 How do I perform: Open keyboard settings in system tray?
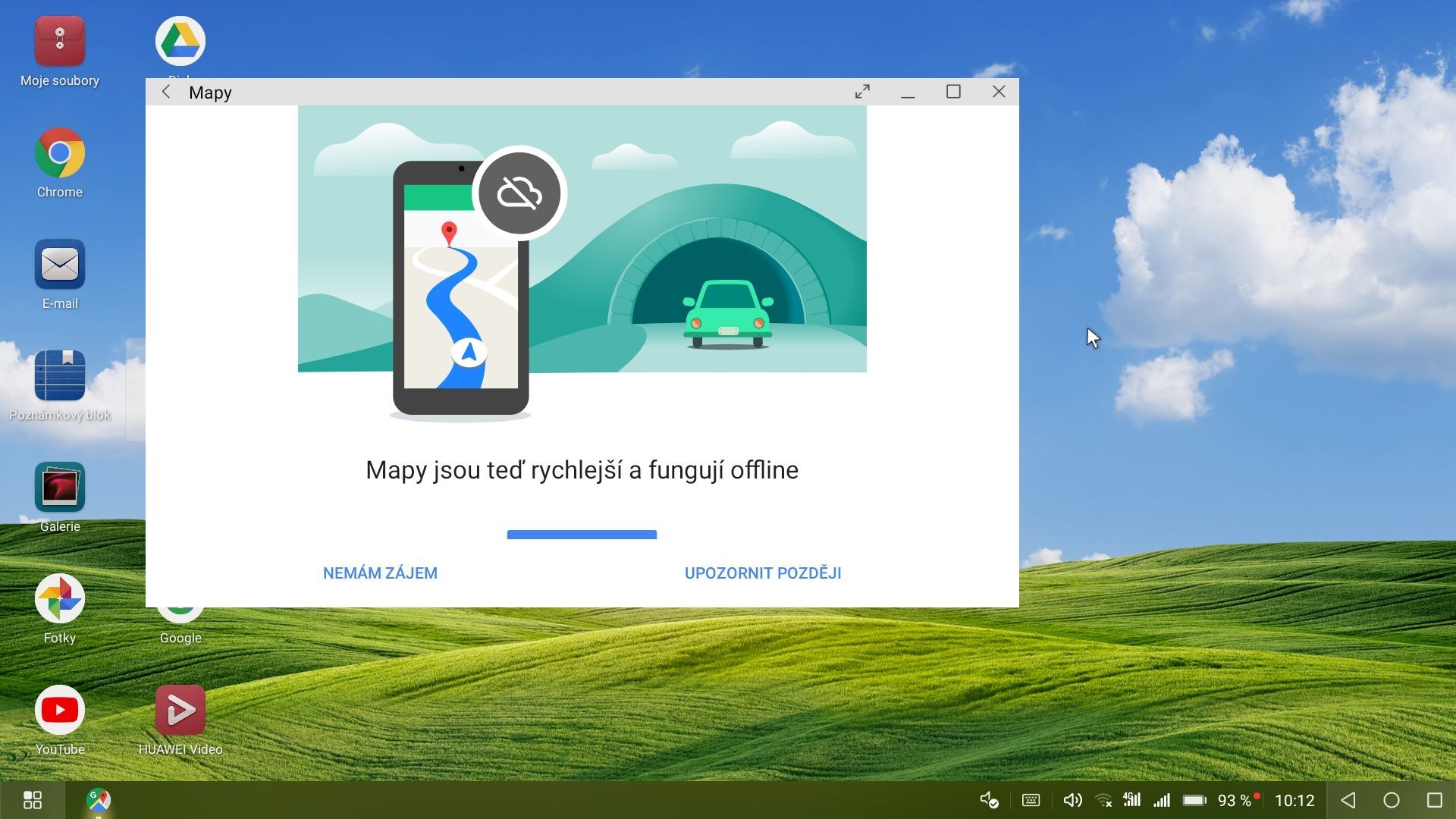pyautogui.click(x=1031, y=800)
